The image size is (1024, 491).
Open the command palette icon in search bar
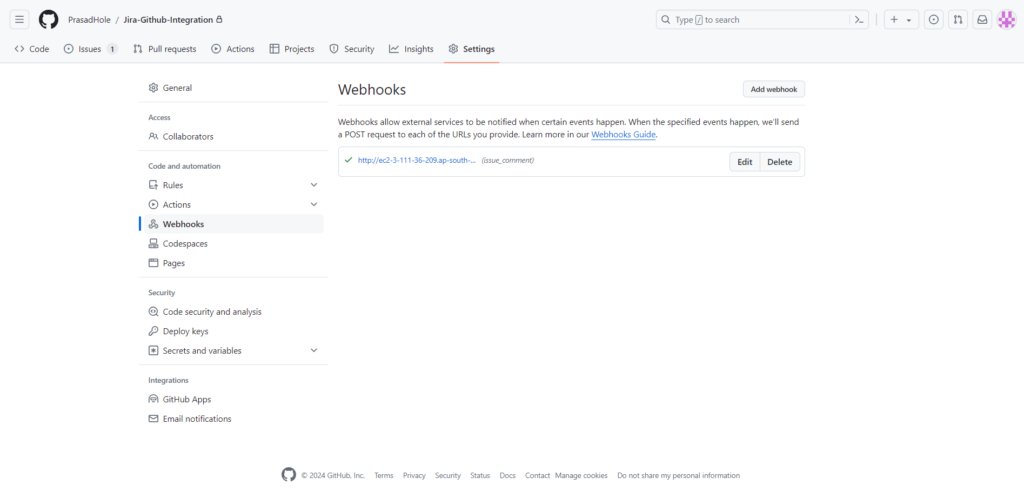click(x=859, y=20)
